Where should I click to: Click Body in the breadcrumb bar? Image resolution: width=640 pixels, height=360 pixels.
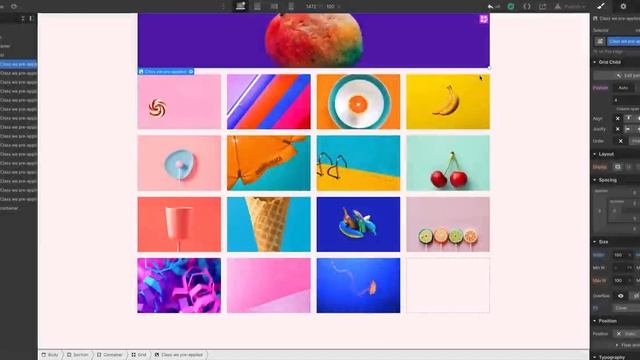(x=50, y=355)
